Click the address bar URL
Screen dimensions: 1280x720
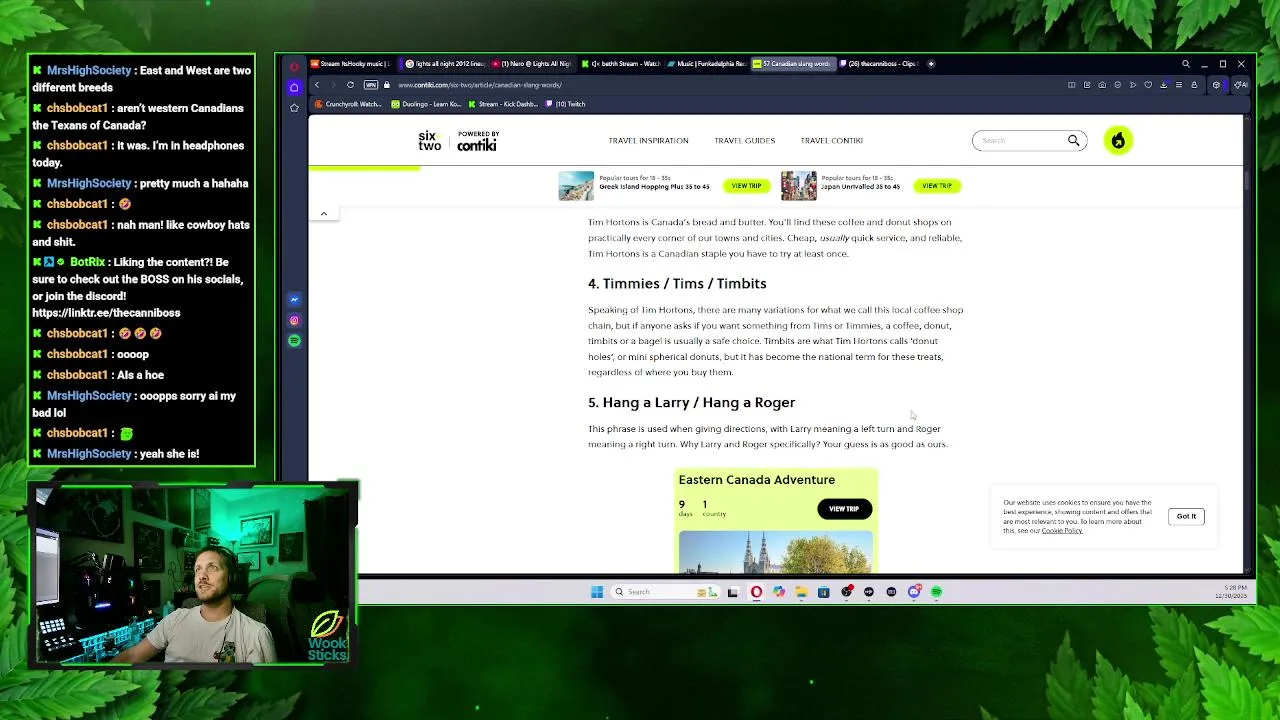pyautogui.click(x=480, y=85)
